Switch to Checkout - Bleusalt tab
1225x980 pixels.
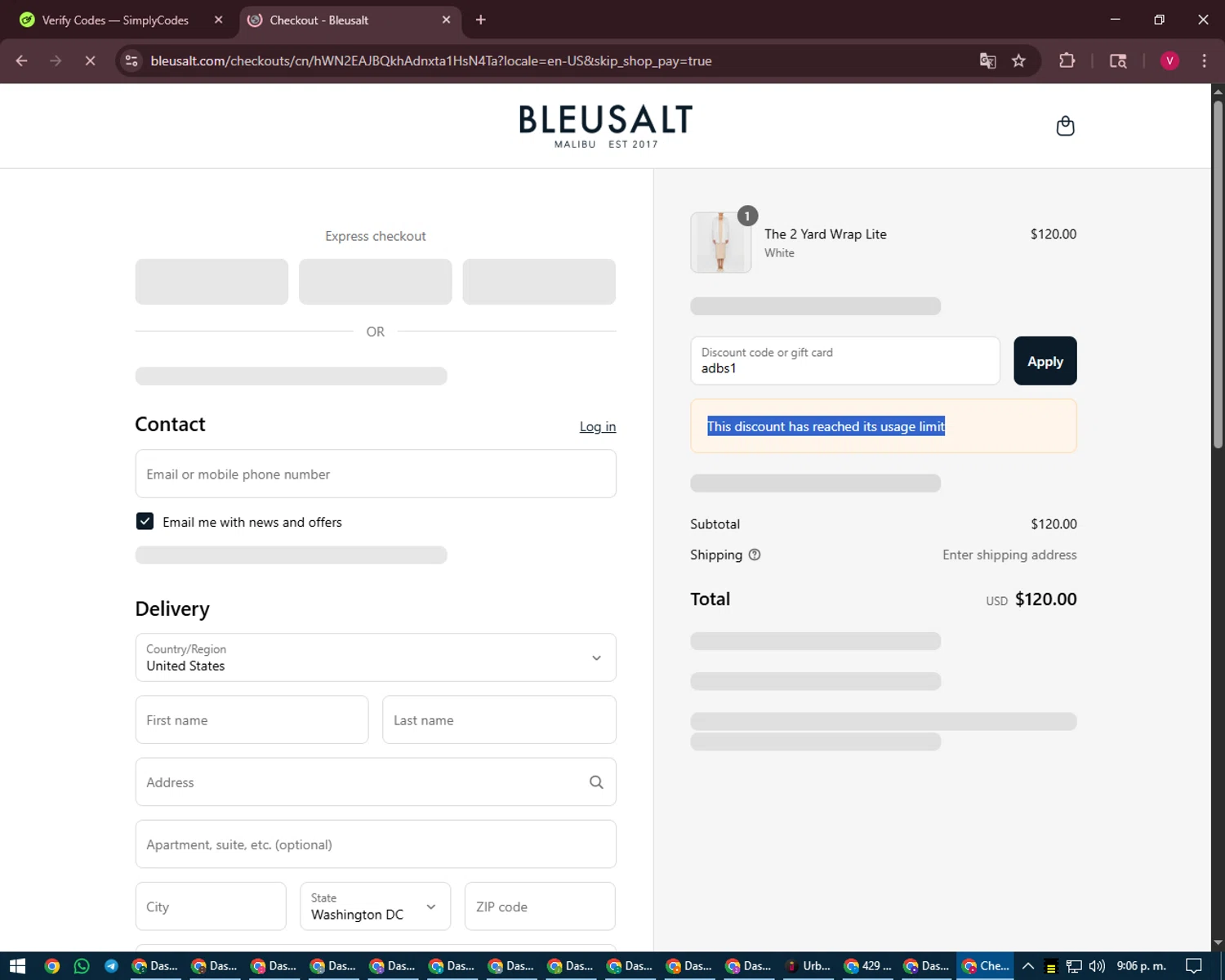tap(350, 20)
